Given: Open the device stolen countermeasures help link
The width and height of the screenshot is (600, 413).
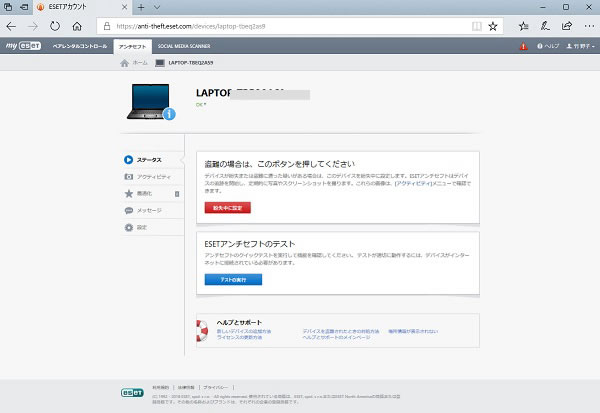Looking at the screenshot, I should (341, 331).
